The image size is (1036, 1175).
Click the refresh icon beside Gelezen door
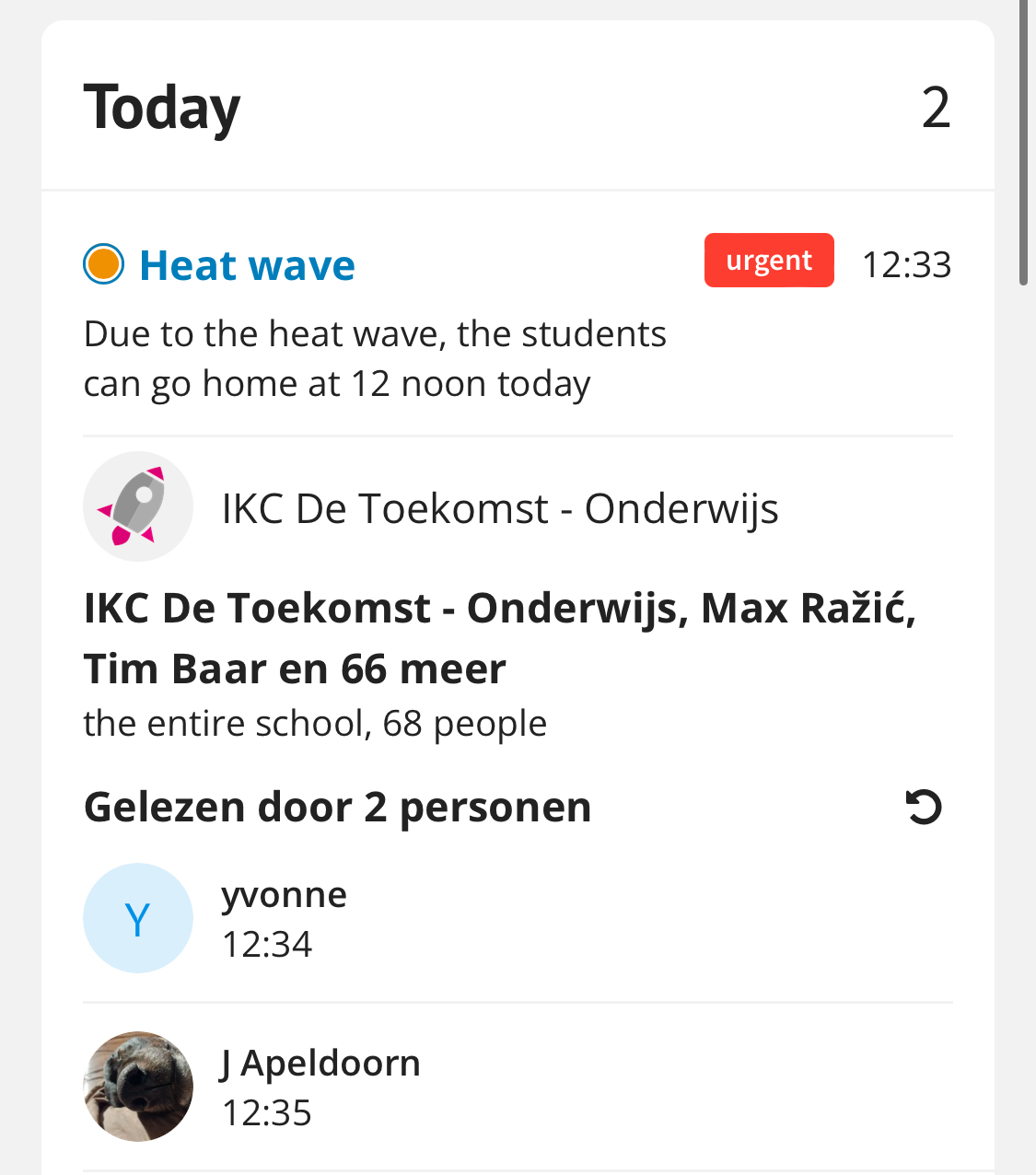coord(924,807)
